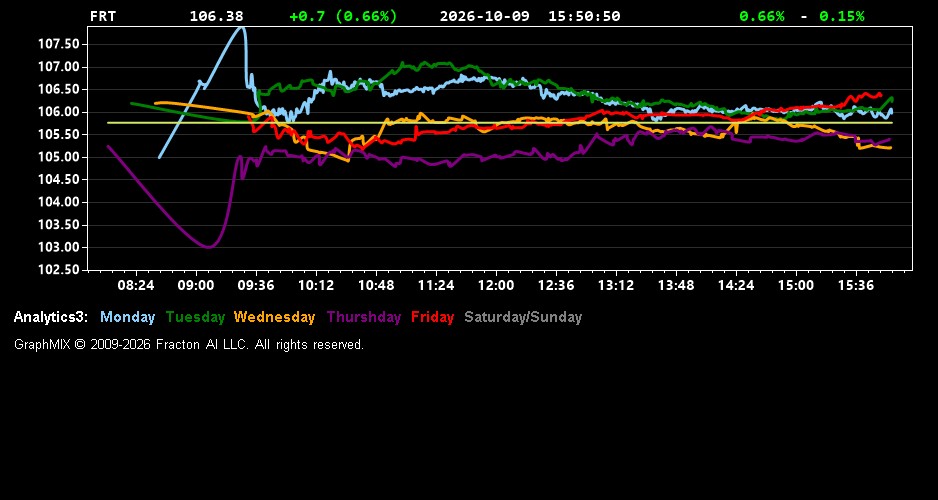Click the +0.7 (0.66%) change value
938x500 pixels.
click(x=343, y=16)
